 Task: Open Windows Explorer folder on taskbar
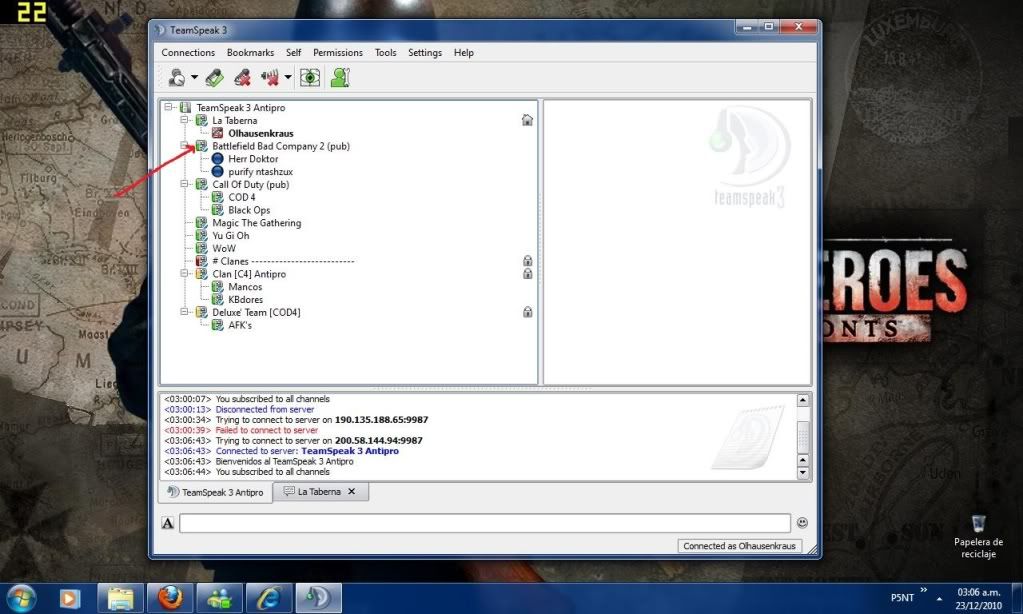coord(121,598)
